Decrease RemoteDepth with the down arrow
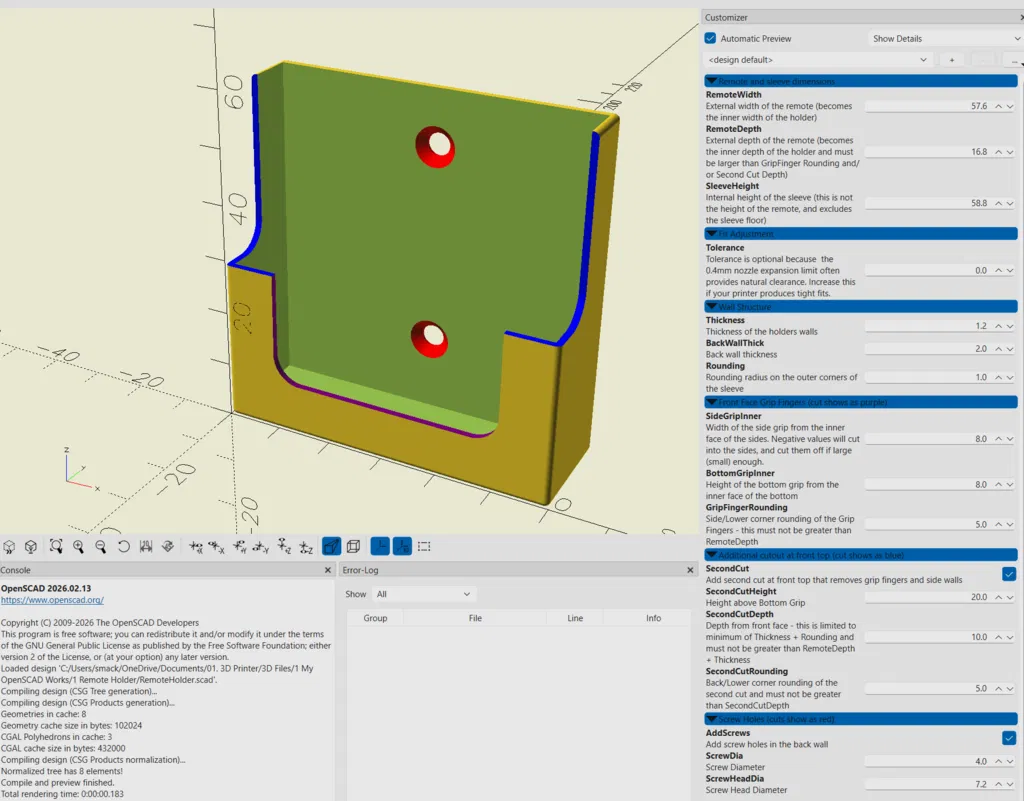Viewport: 1024px width, 801px height. tap(1010, 151)
